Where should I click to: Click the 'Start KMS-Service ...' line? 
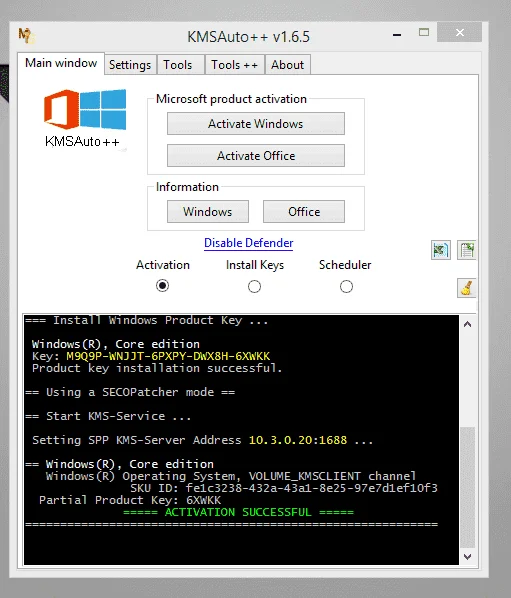tap(108, 416)
